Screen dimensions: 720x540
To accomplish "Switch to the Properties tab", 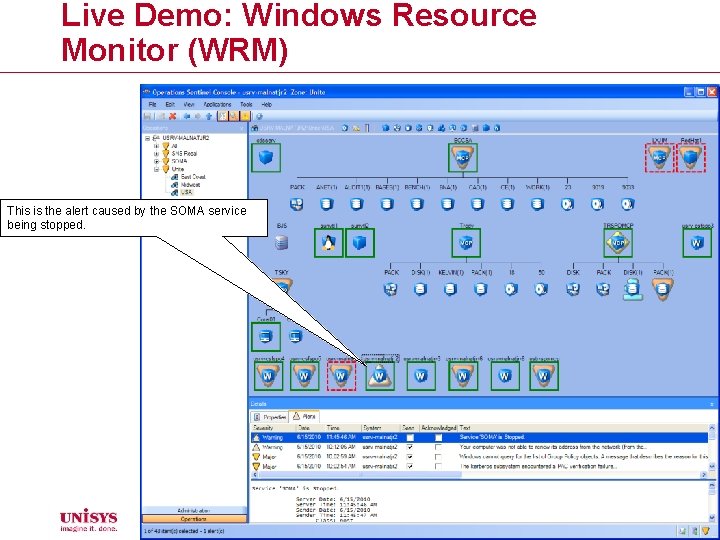I will click(x=270, y=417).
